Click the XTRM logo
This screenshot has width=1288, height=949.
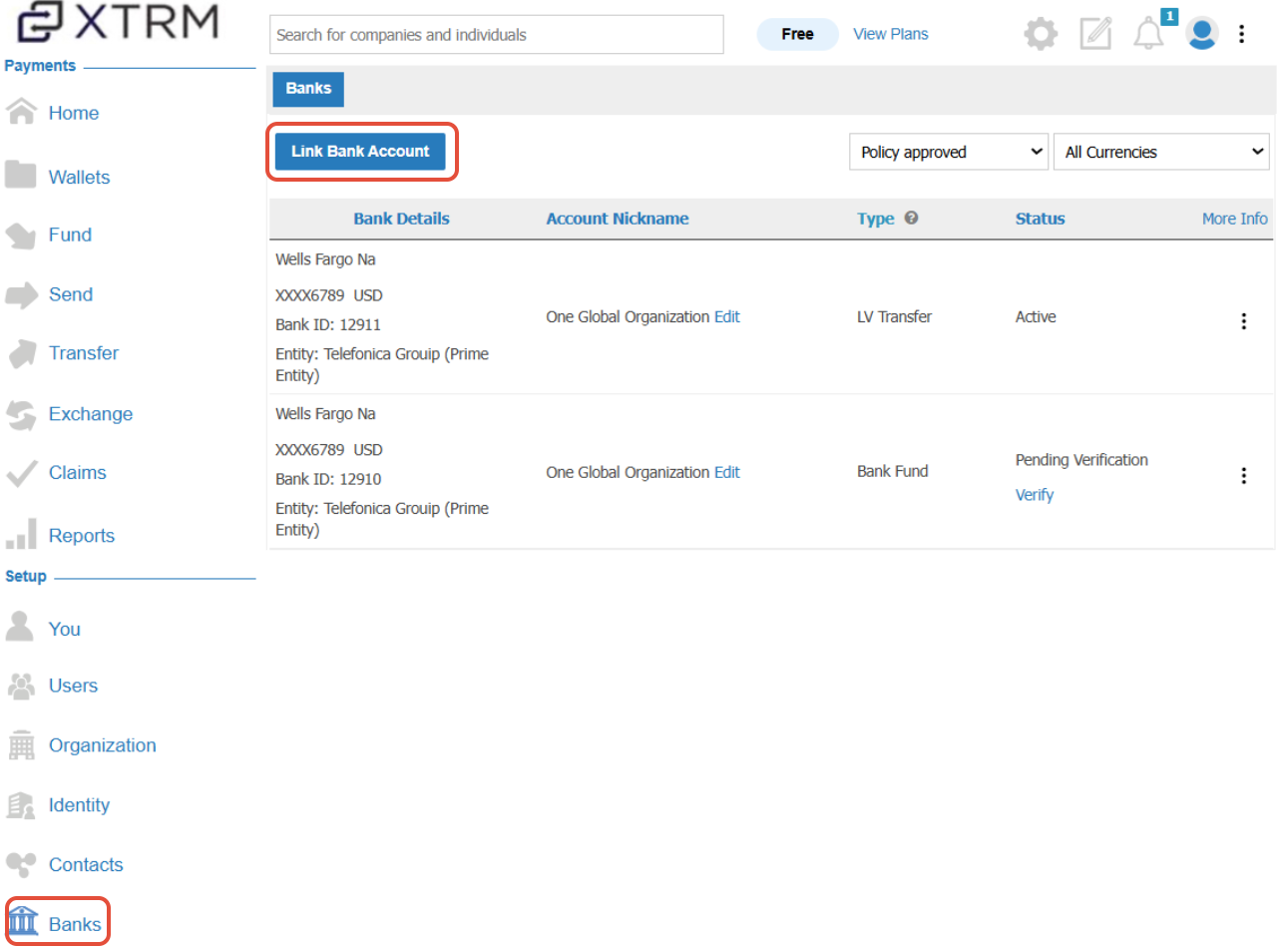coord(118,22)
